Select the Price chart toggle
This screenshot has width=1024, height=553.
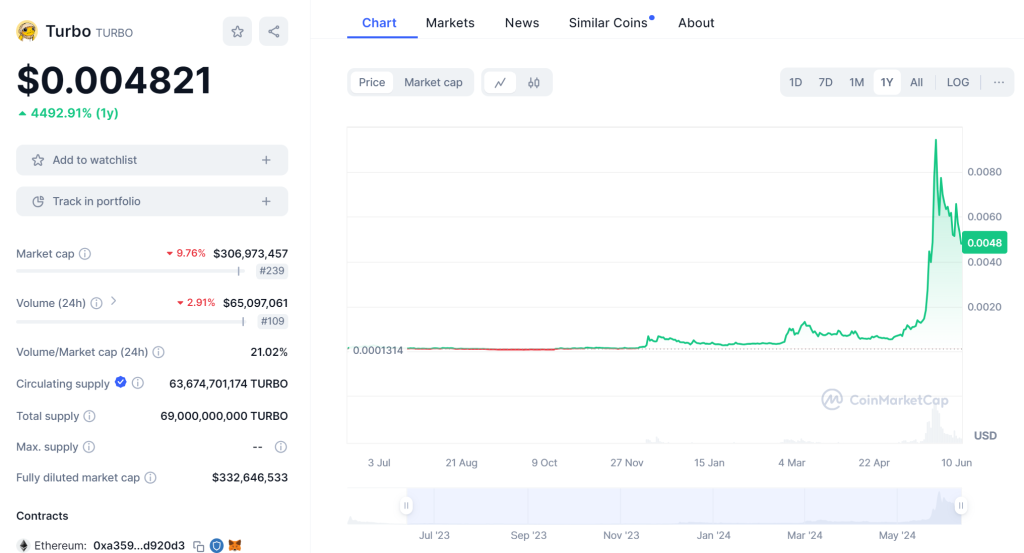point(372,82)
